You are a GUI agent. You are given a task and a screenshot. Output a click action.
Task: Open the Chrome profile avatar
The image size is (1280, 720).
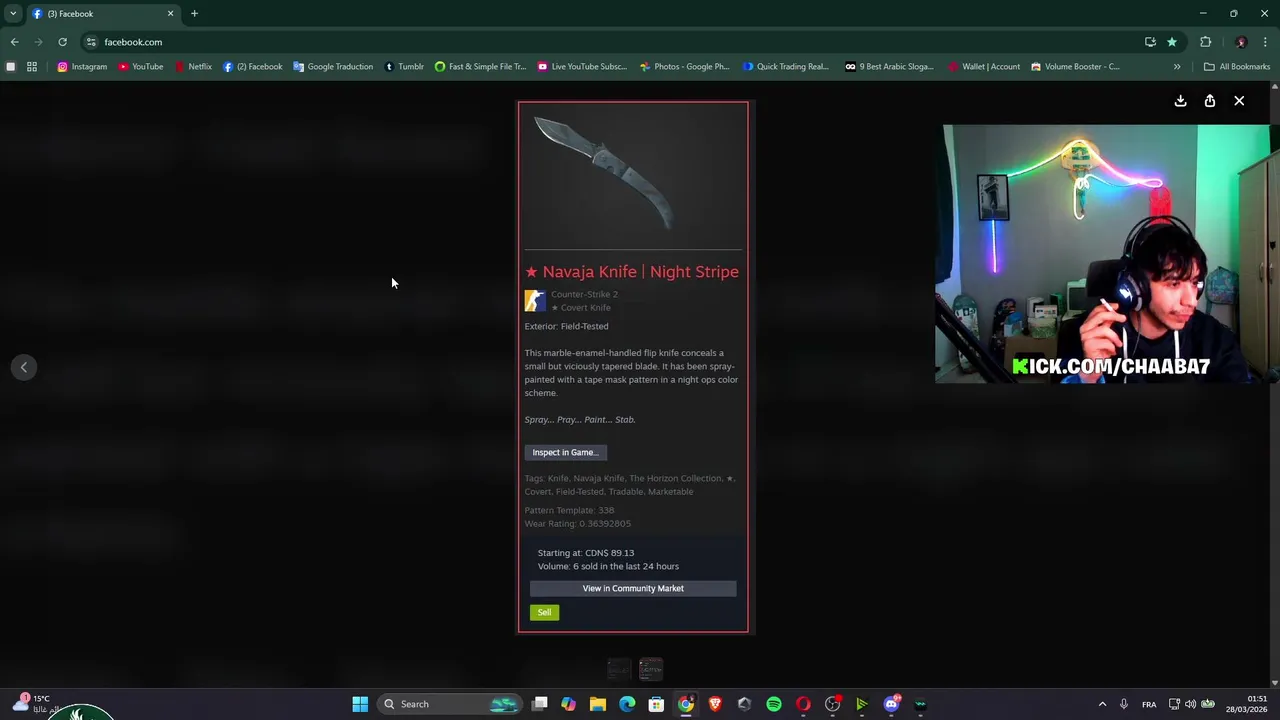click(x=1241, y=42)
